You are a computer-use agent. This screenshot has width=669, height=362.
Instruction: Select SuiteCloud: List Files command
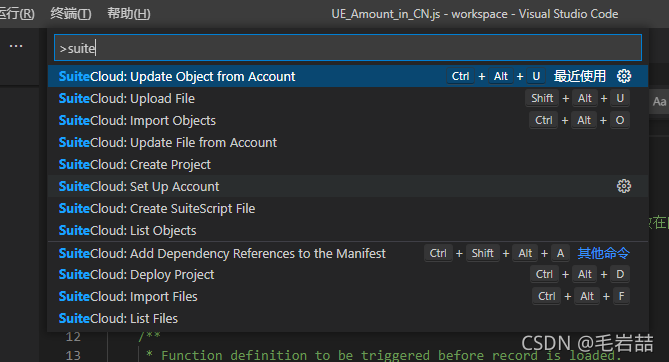tap(348, 318)
